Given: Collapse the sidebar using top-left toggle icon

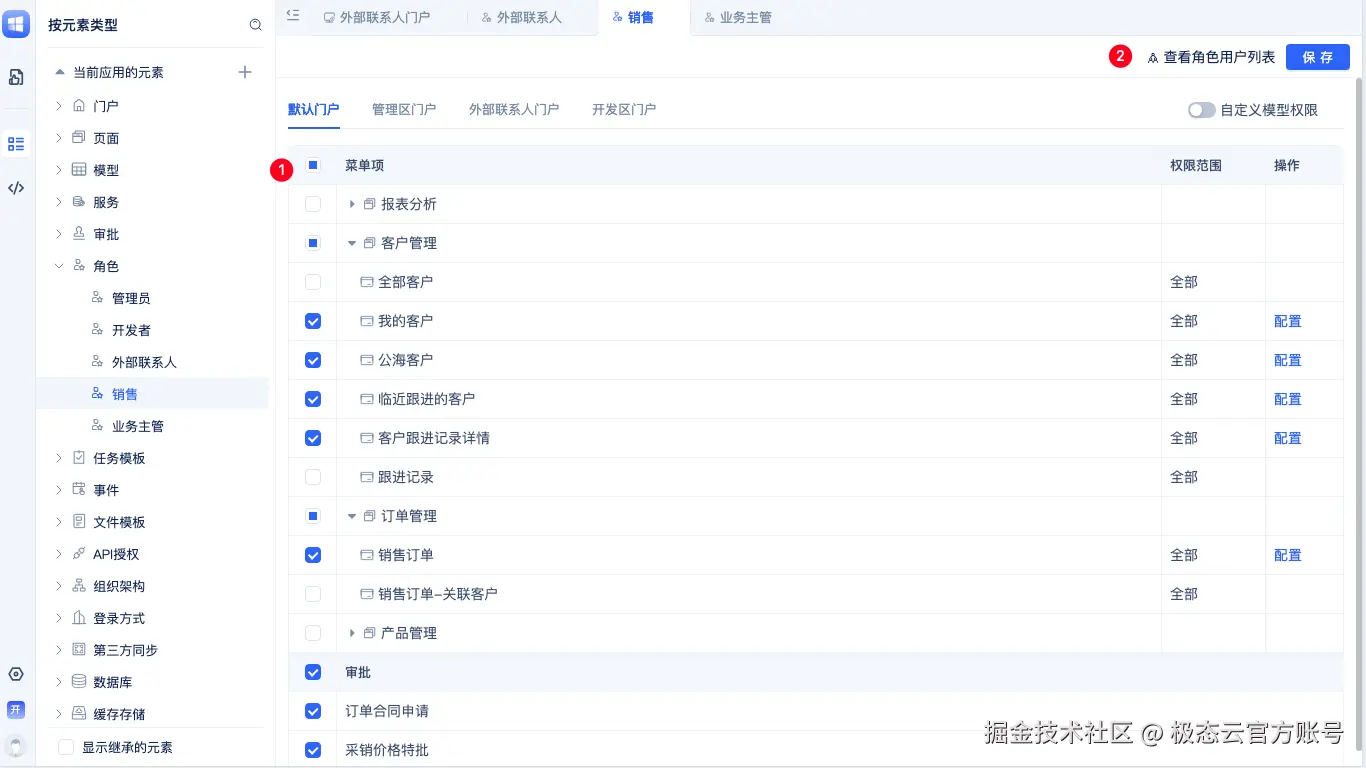Looking at the screenshot, I should (292, 15).
